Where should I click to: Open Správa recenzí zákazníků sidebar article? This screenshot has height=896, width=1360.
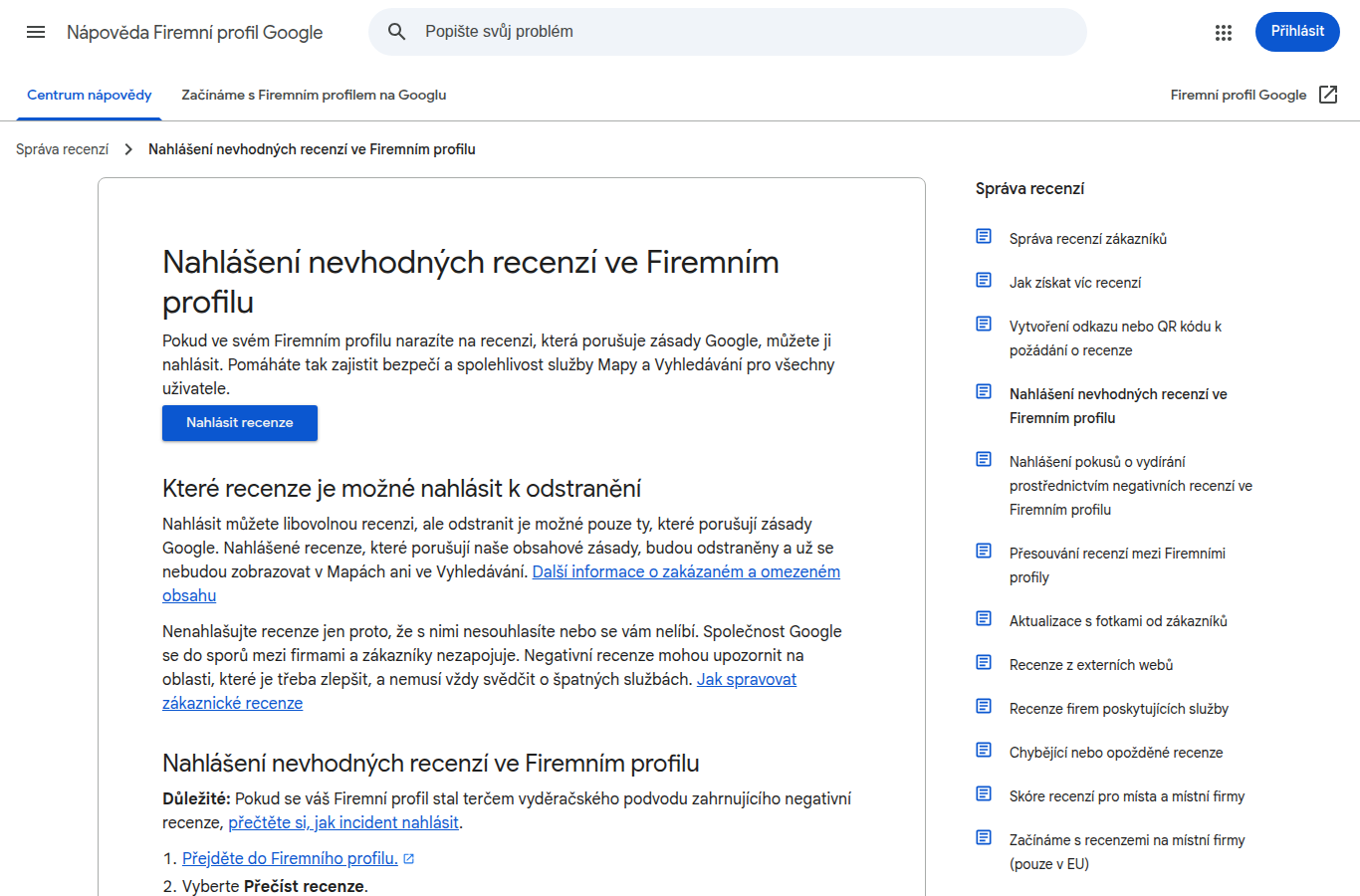coord(1088,239)
